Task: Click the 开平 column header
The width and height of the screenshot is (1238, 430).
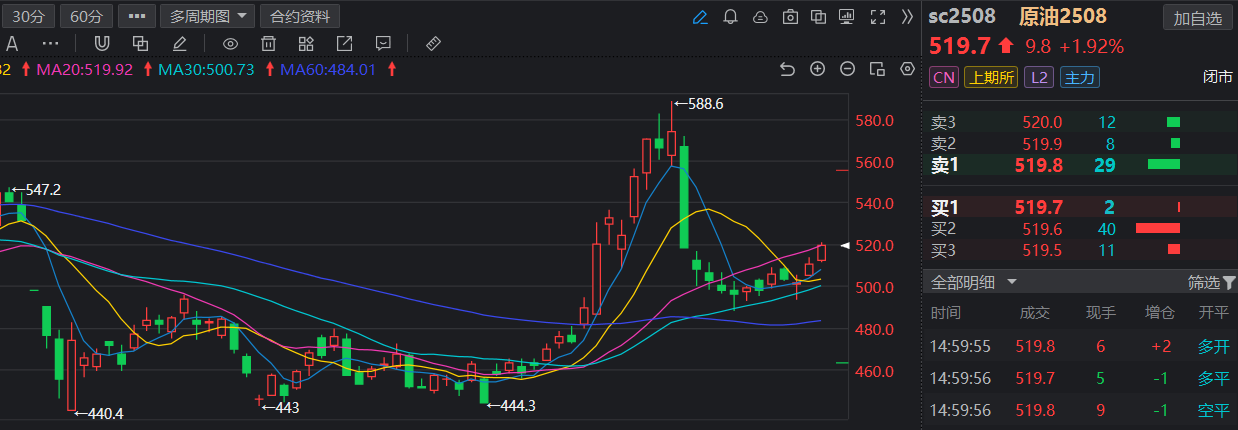Action: click(x=1214, y=313)
